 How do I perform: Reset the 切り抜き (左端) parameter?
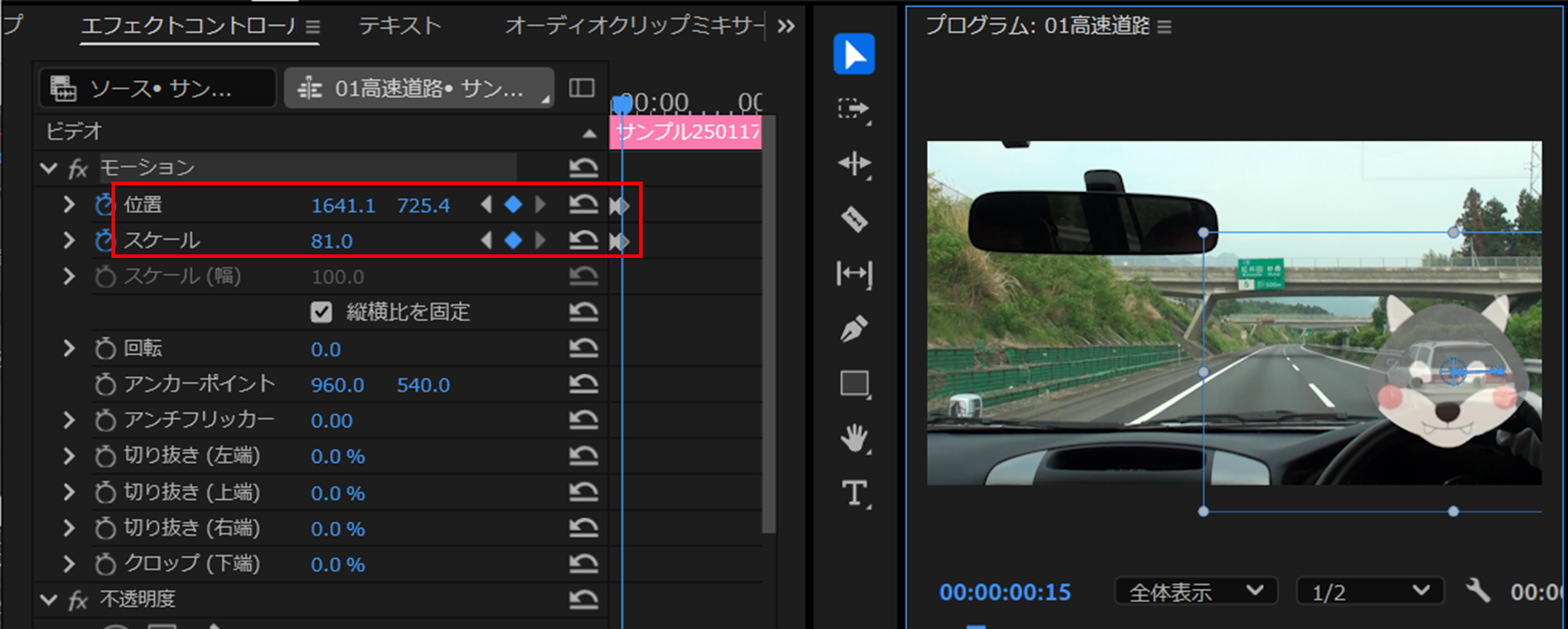tap(583, 456)
